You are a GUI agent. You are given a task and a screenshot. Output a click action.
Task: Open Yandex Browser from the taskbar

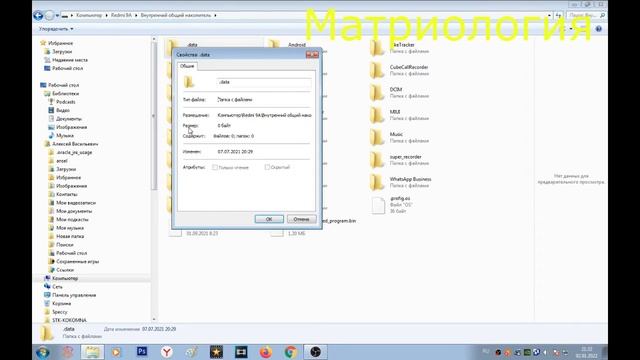pyautogui.click(x=167, y=351)
